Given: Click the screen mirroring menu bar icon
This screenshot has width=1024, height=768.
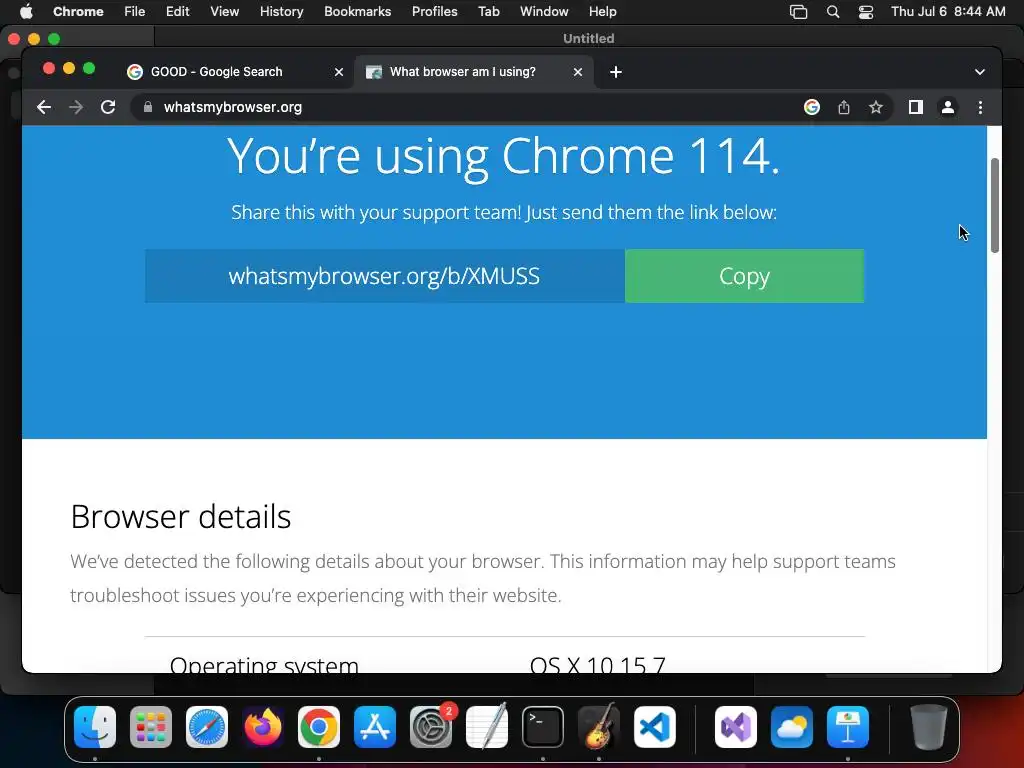Looking at the screenshot, I should coord(798,12).
